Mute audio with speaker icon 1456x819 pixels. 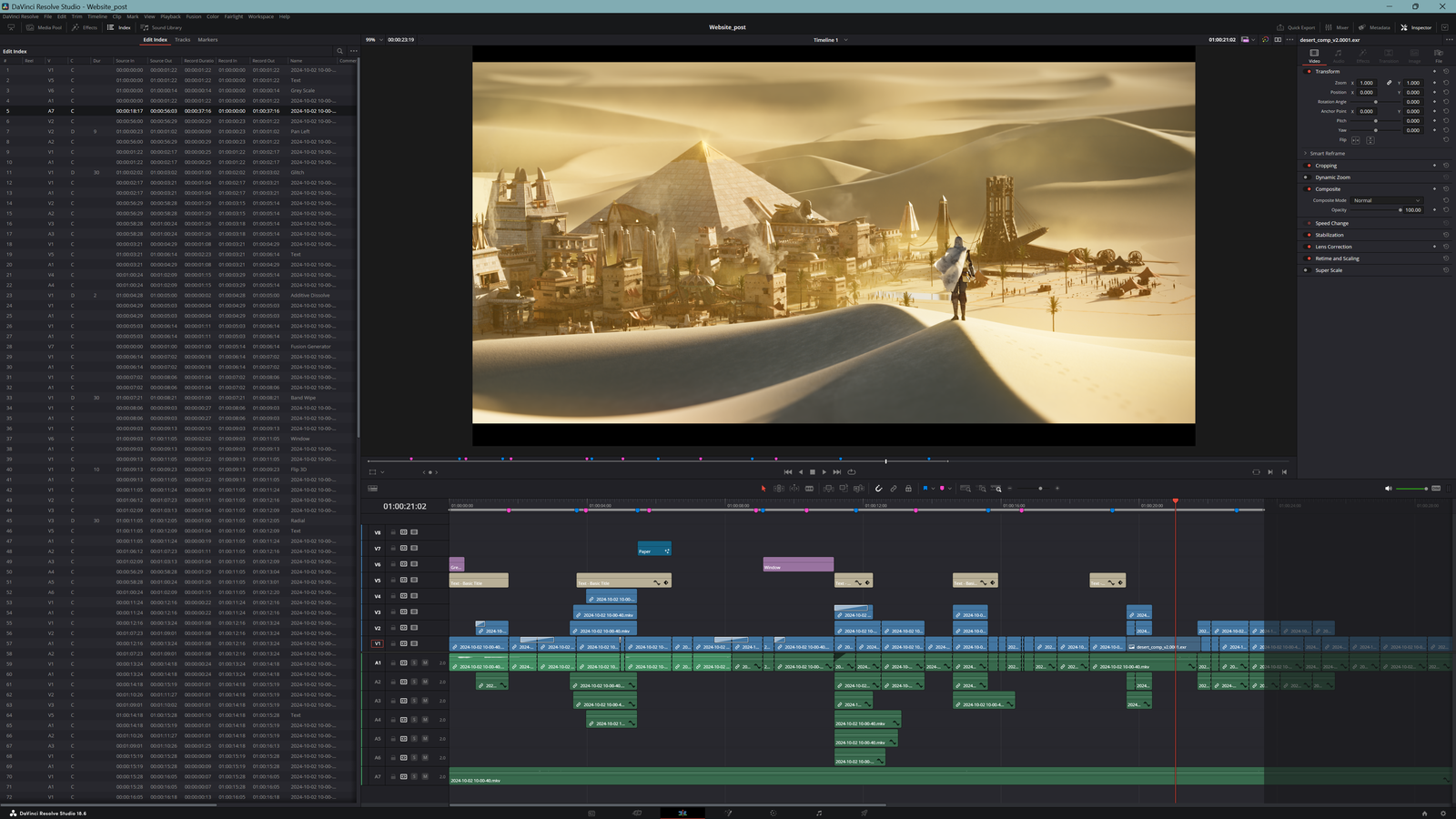(1389, 489)
